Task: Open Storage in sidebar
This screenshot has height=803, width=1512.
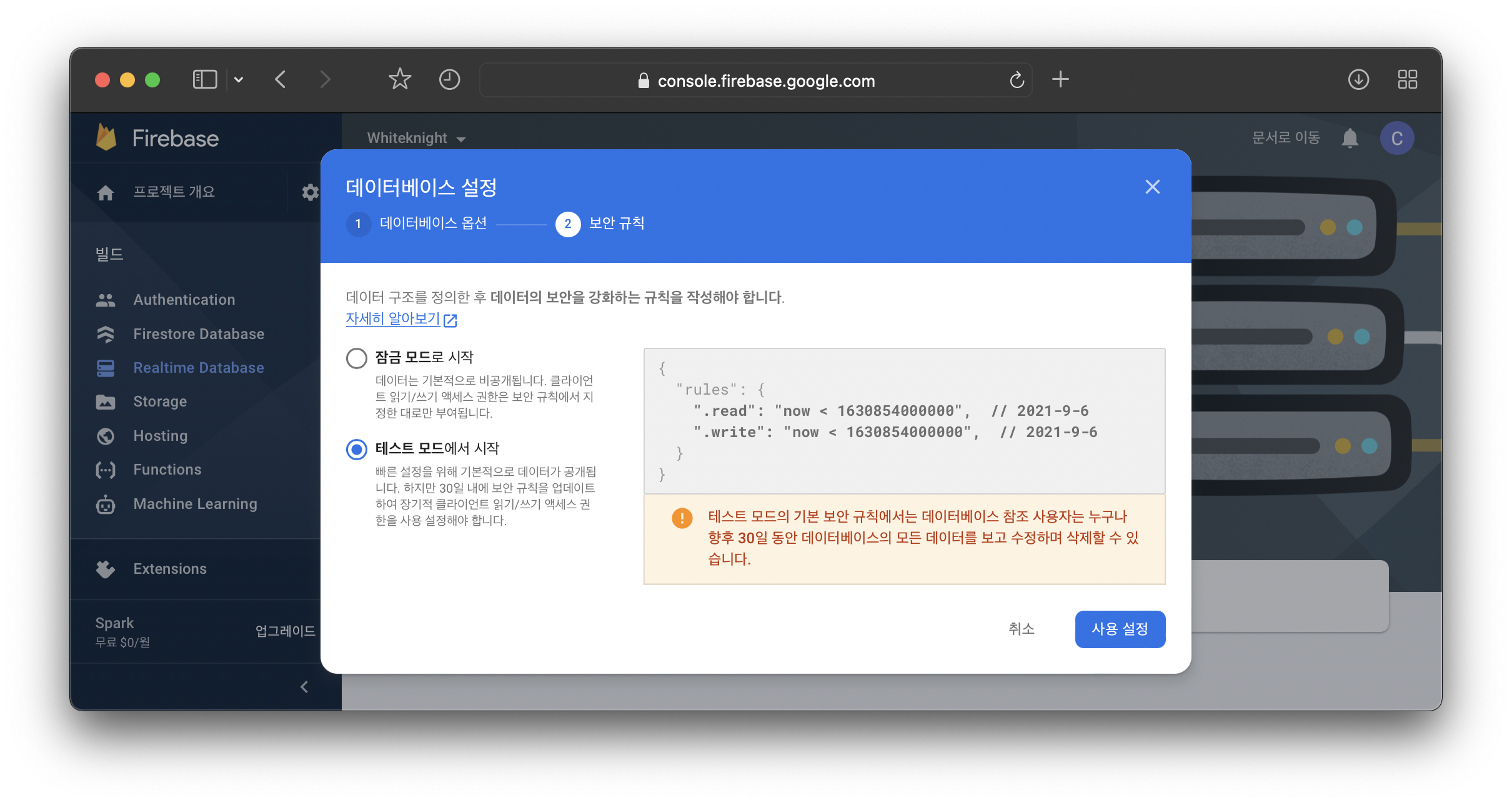Action: pos(160,401)
